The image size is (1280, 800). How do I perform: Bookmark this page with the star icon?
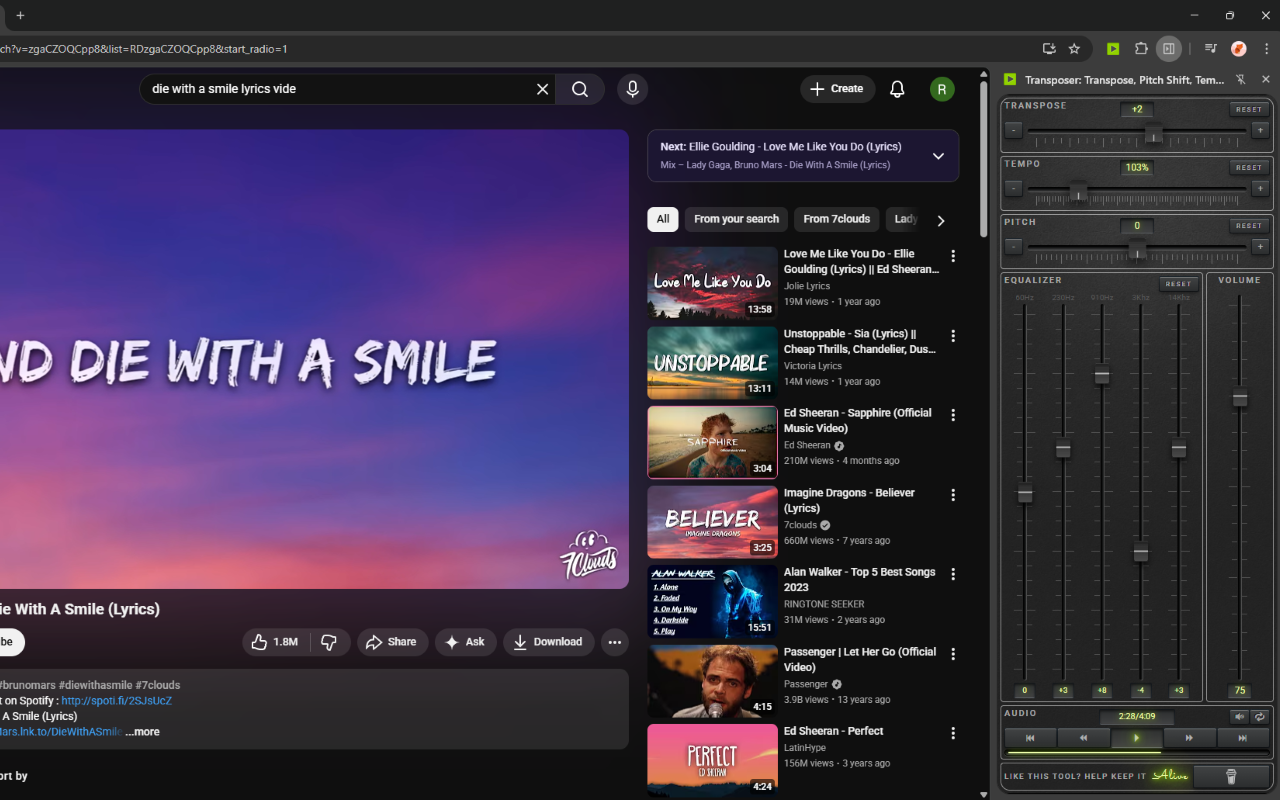1074,48
